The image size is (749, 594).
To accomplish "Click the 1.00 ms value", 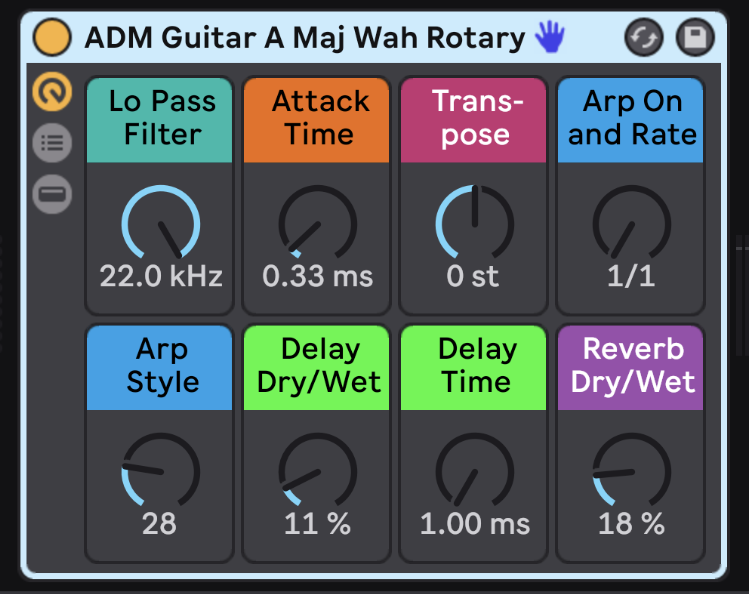I will point(475,524).
